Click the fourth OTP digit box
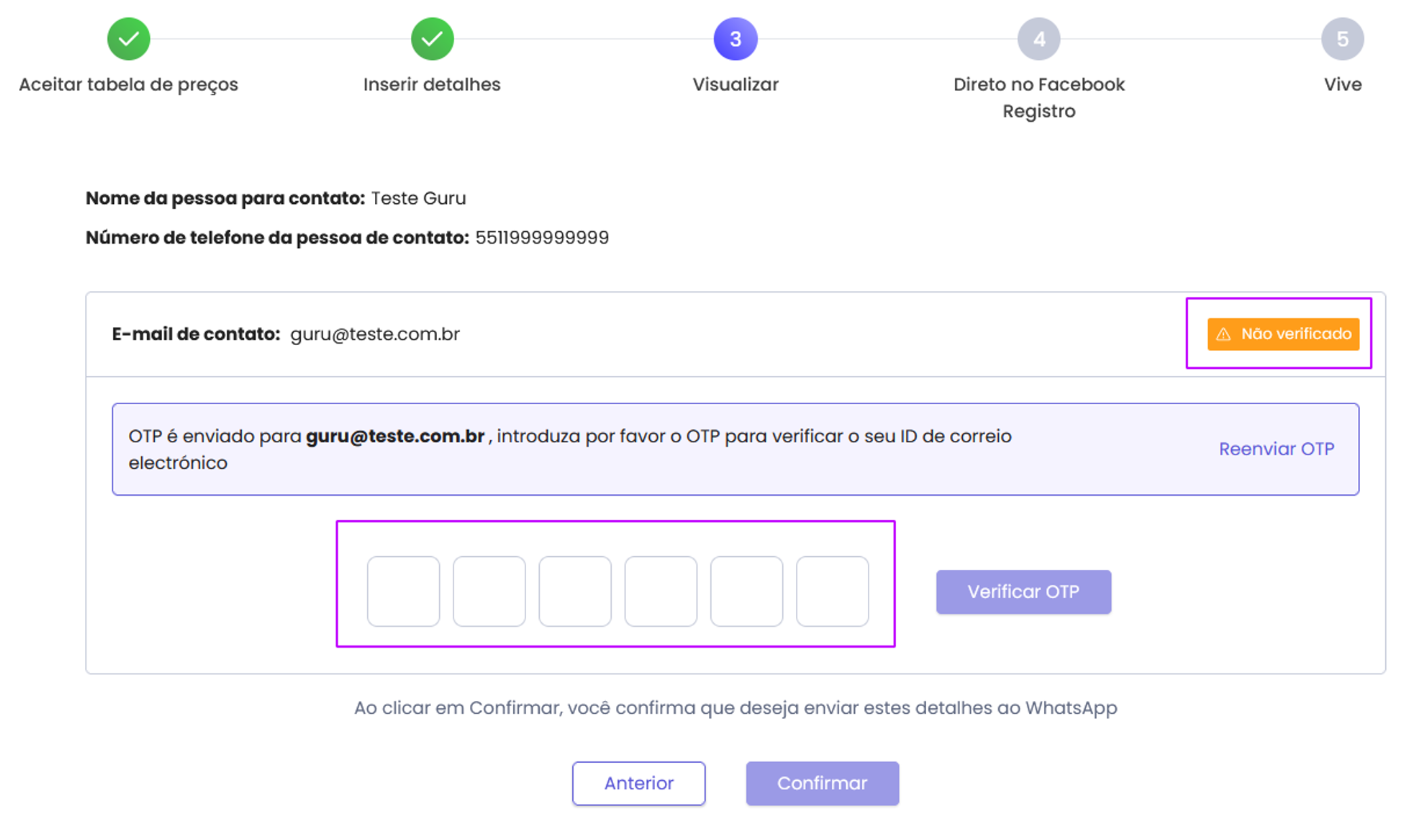This screenshot has height=815, width=1409. point(661,591)
